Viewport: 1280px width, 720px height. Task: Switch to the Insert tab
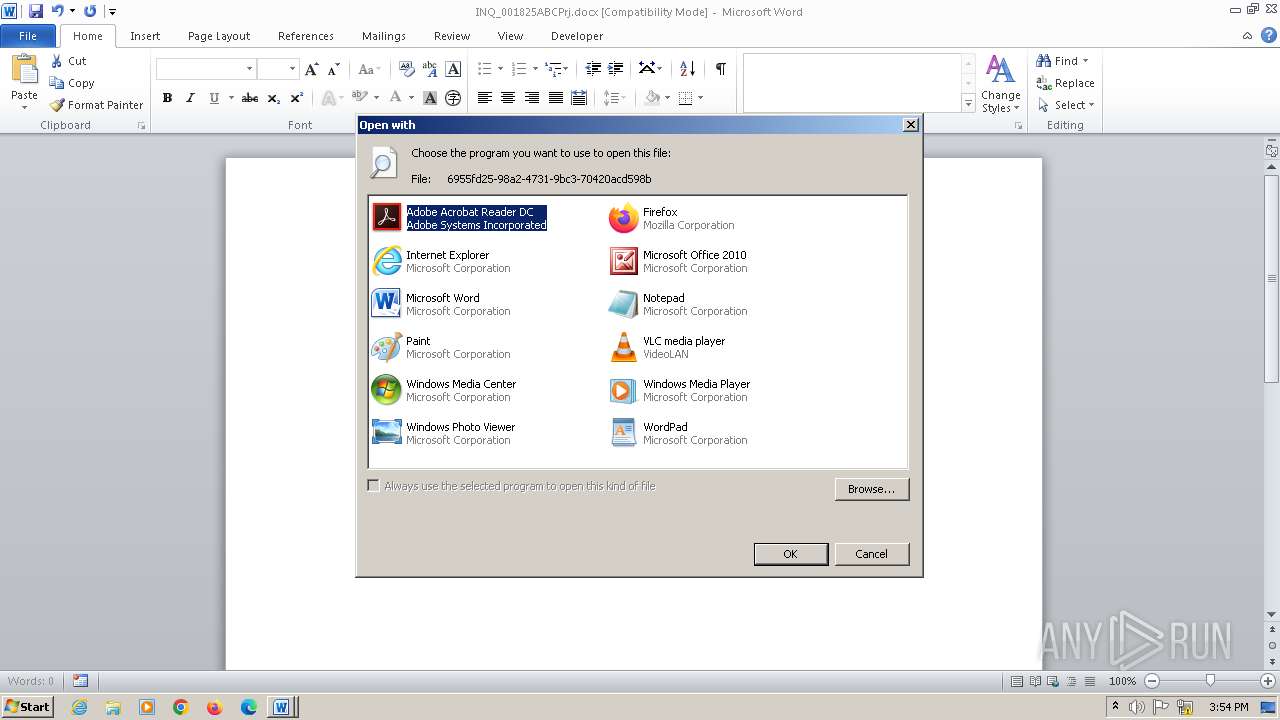click(145, 36)
